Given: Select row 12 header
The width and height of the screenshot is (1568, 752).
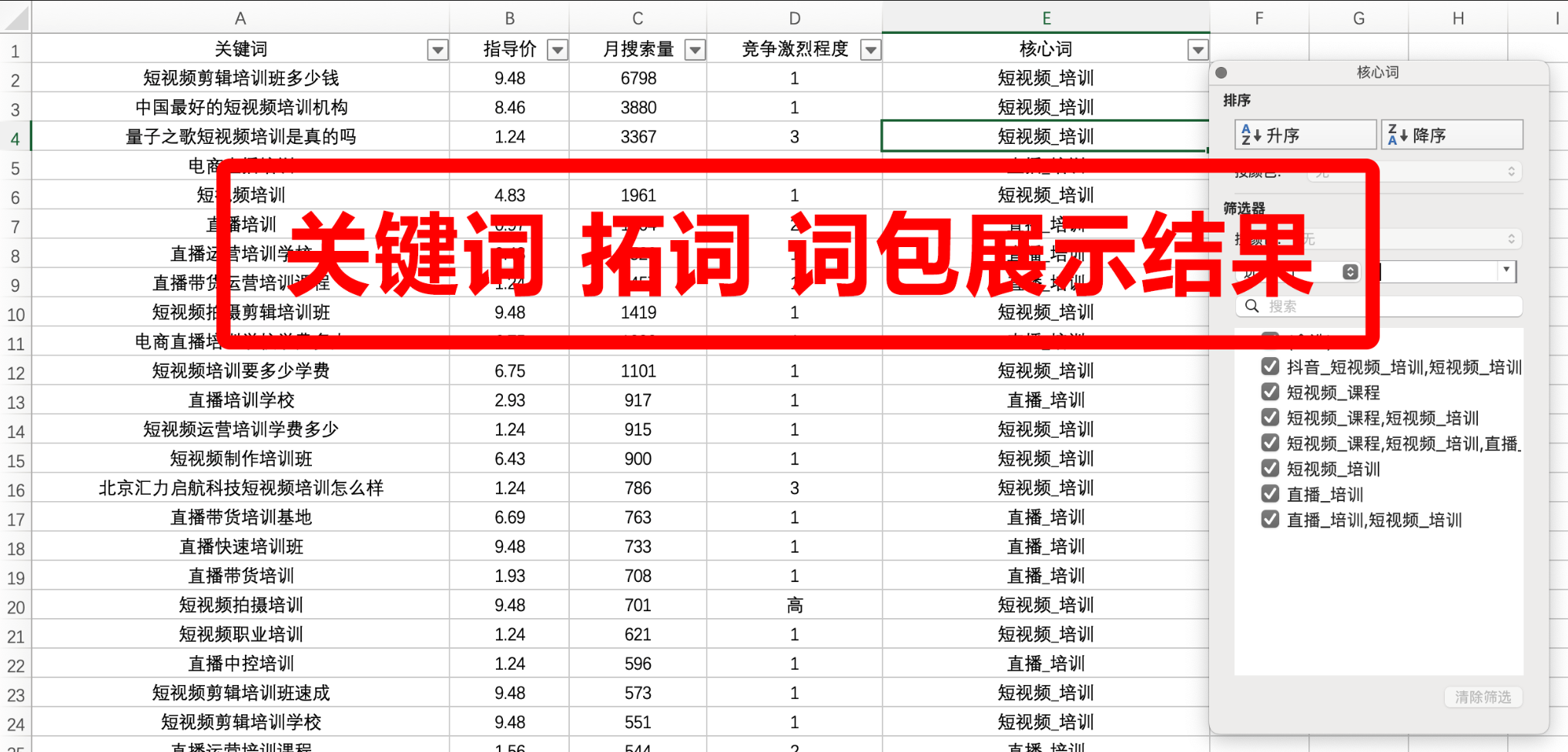Looking at the screenshot, I should coord(15,373).
